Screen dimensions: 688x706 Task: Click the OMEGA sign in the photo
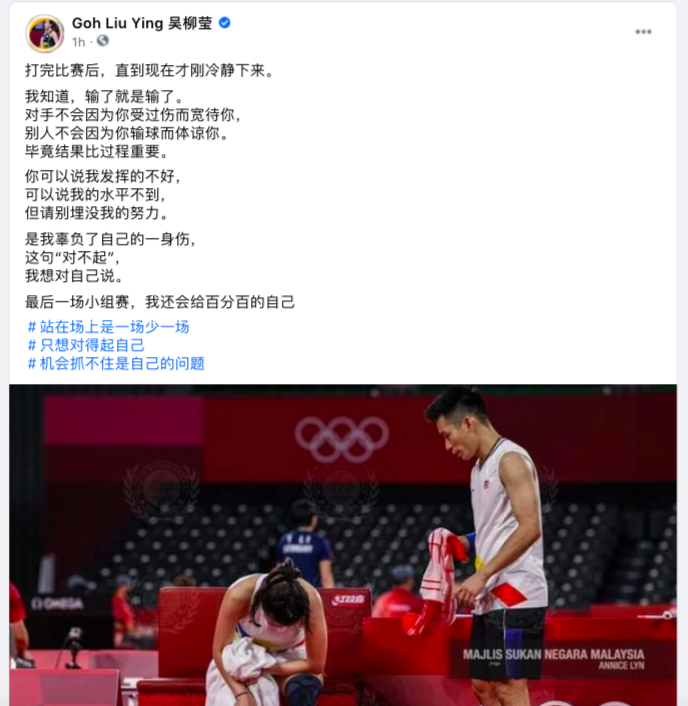[57, 604]
